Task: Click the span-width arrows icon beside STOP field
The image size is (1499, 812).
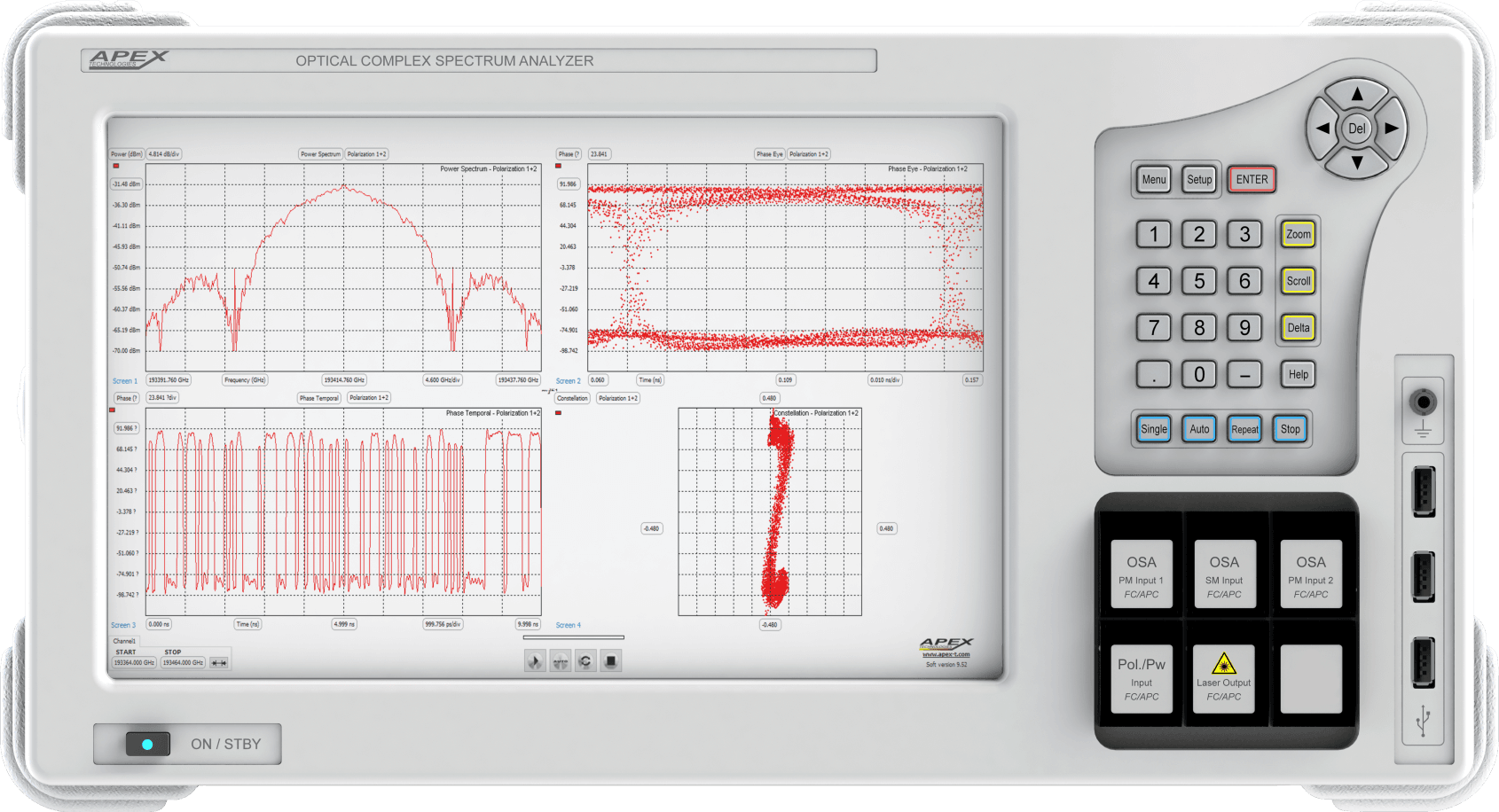Action: (219, 663)
